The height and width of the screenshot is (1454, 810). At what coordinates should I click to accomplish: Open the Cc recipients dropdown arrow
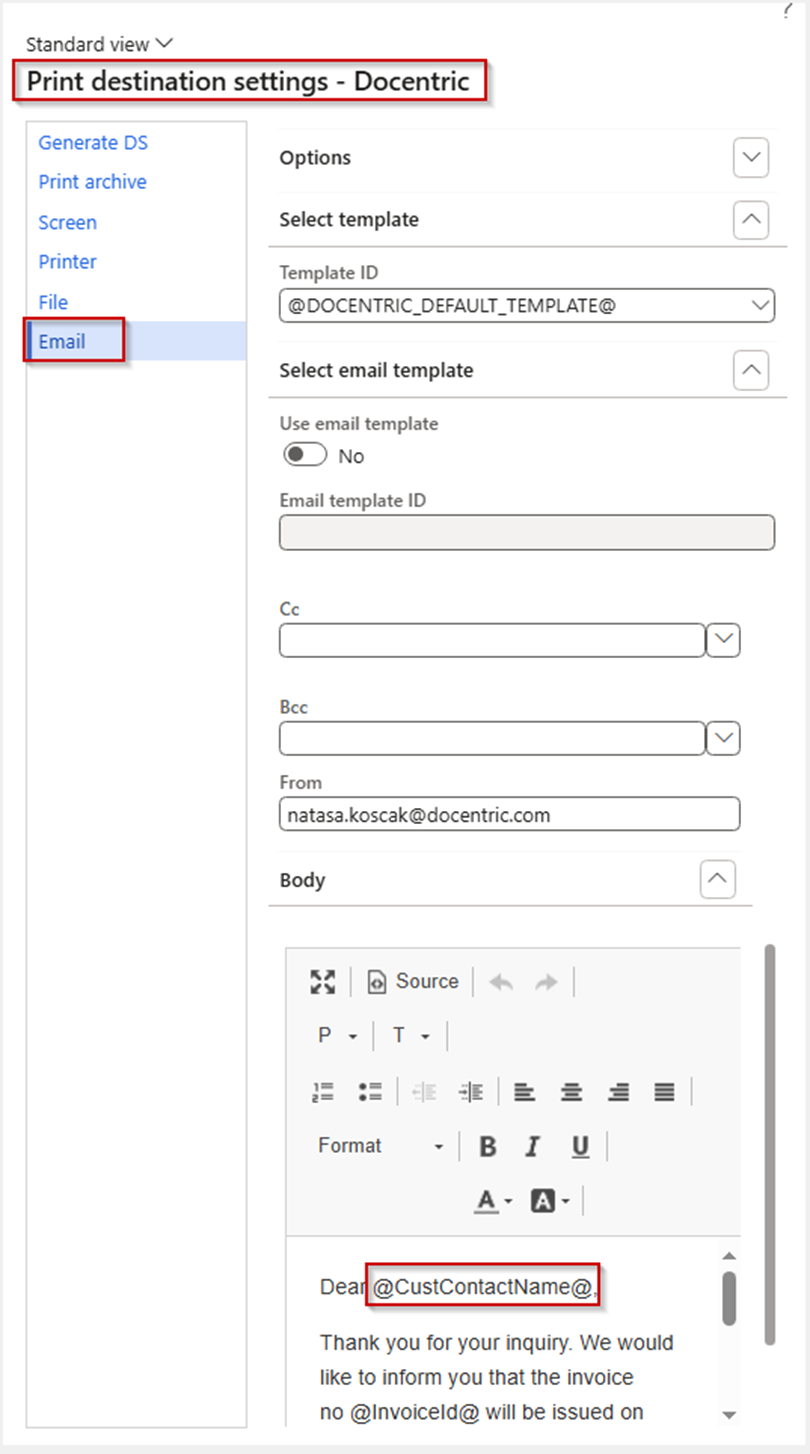(723, 640)
